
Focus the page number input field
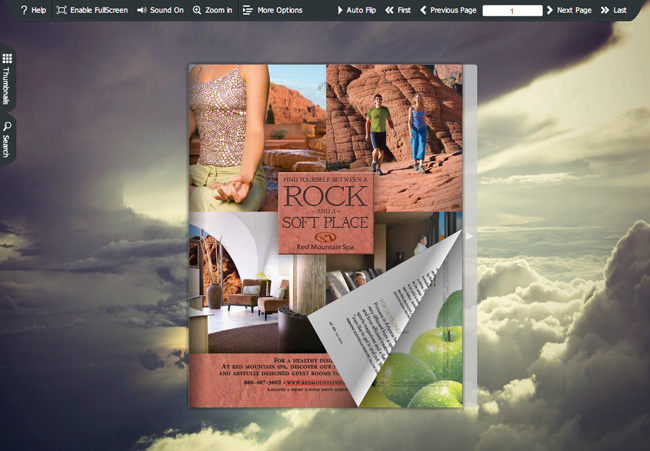tap(512, 11)
